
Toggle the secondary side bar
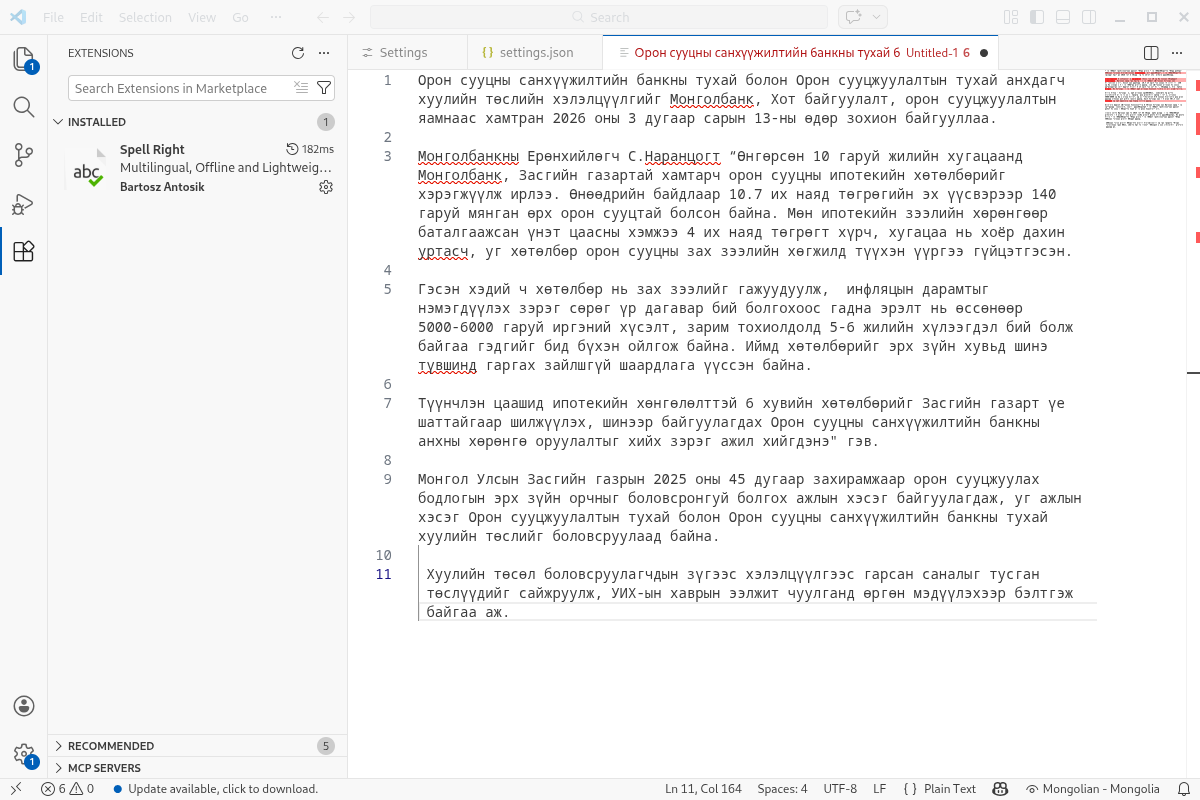1086,16
